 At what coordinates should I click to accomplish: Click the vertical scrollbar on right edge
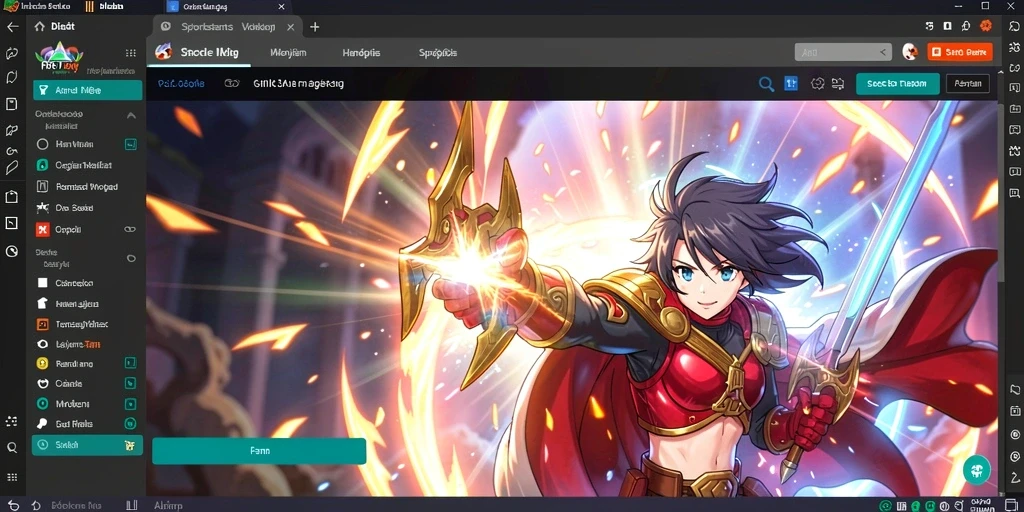(x=1001, y=189)
